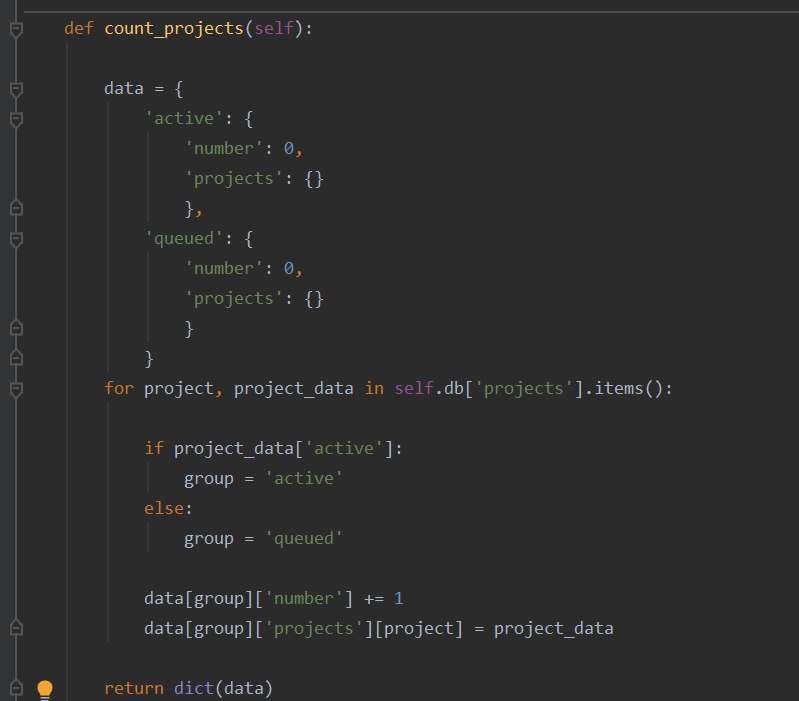The image size is (799, 701).
Task: Click the if keyword
Action: click(x=153, y=448)
